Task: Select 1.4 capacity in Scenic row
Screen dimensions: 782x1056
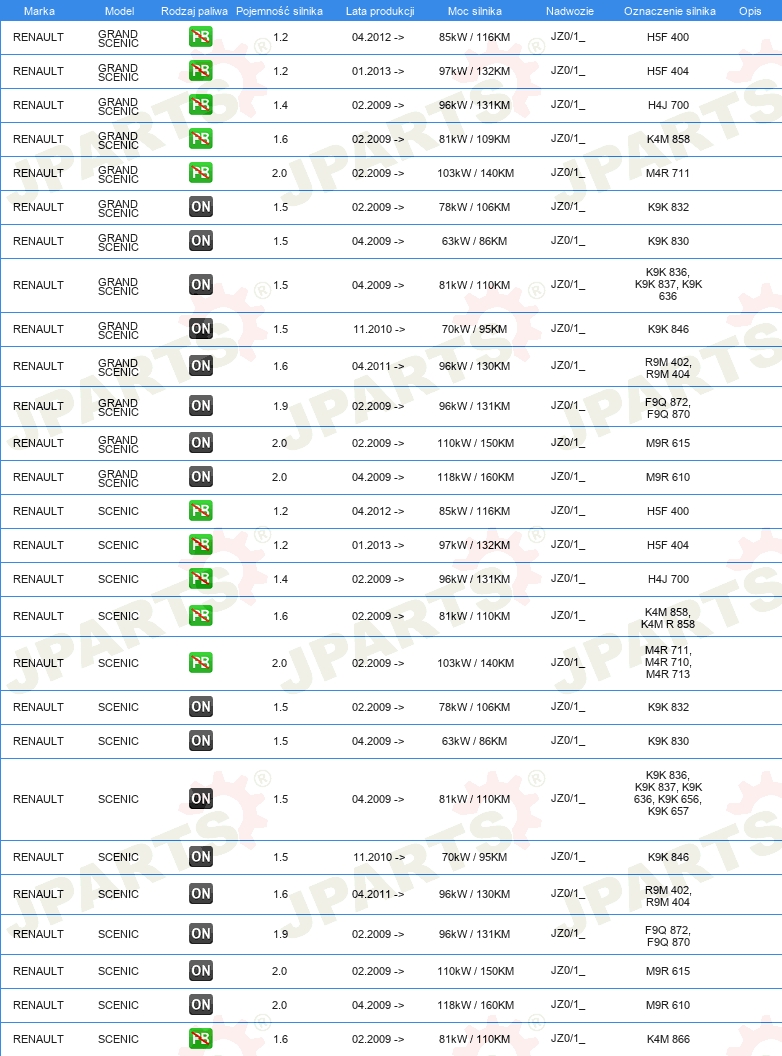Action: [281, 579]
